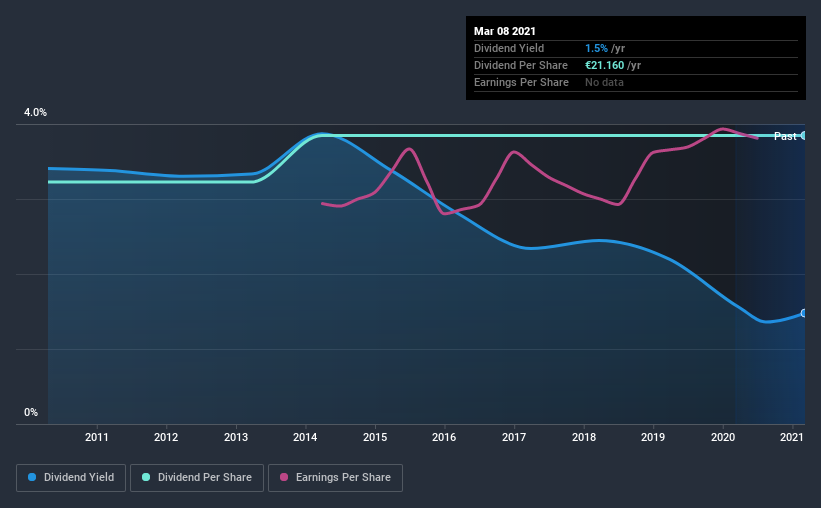Click the Mar 08 2021 tooltip date

click(x=505, y=31)
